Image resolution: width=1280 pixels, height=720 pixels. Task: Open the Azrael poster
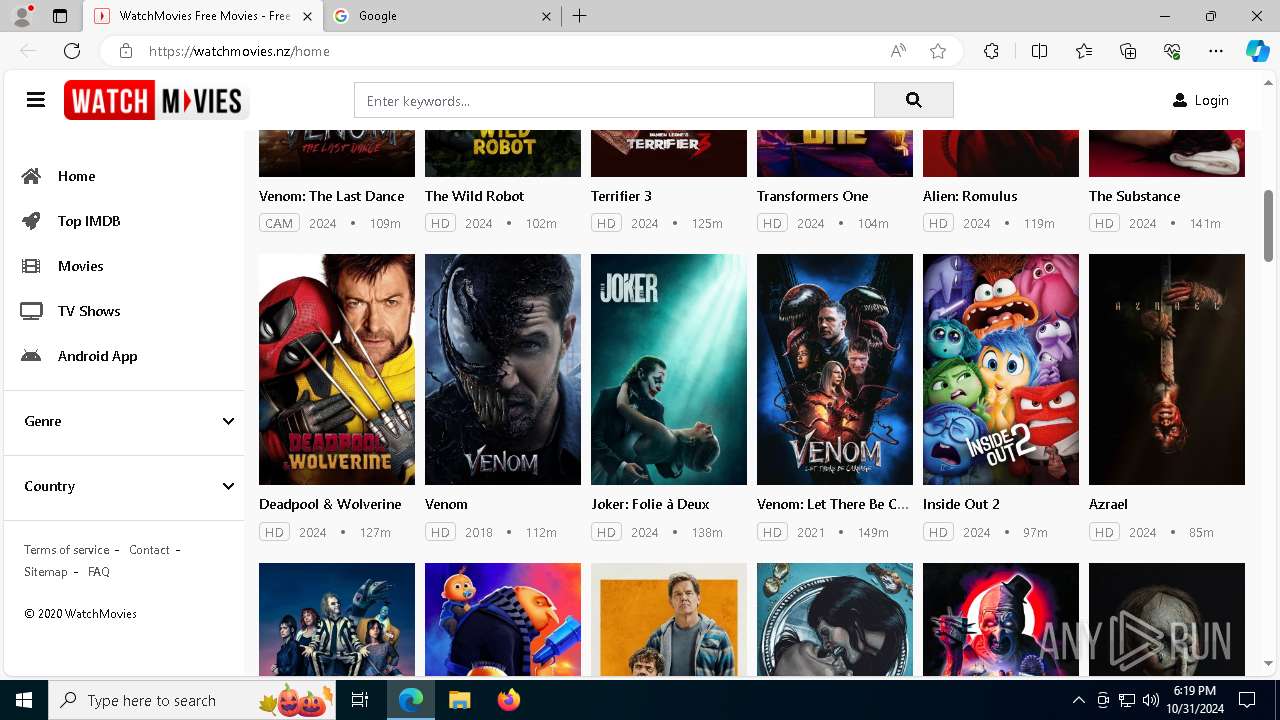click(x=1167, y=369)
